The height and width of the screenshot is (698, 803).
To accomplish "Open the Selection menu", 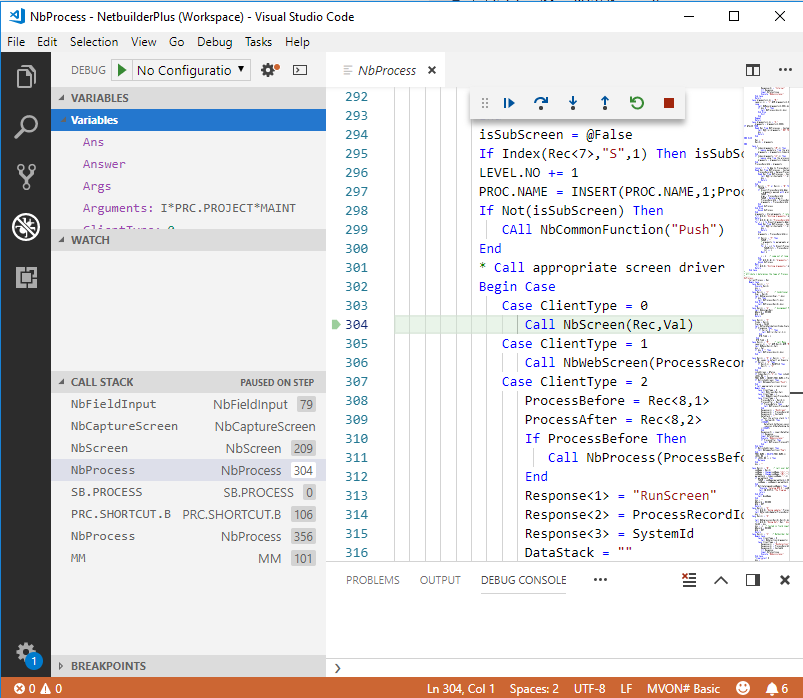I will (94, 42).
